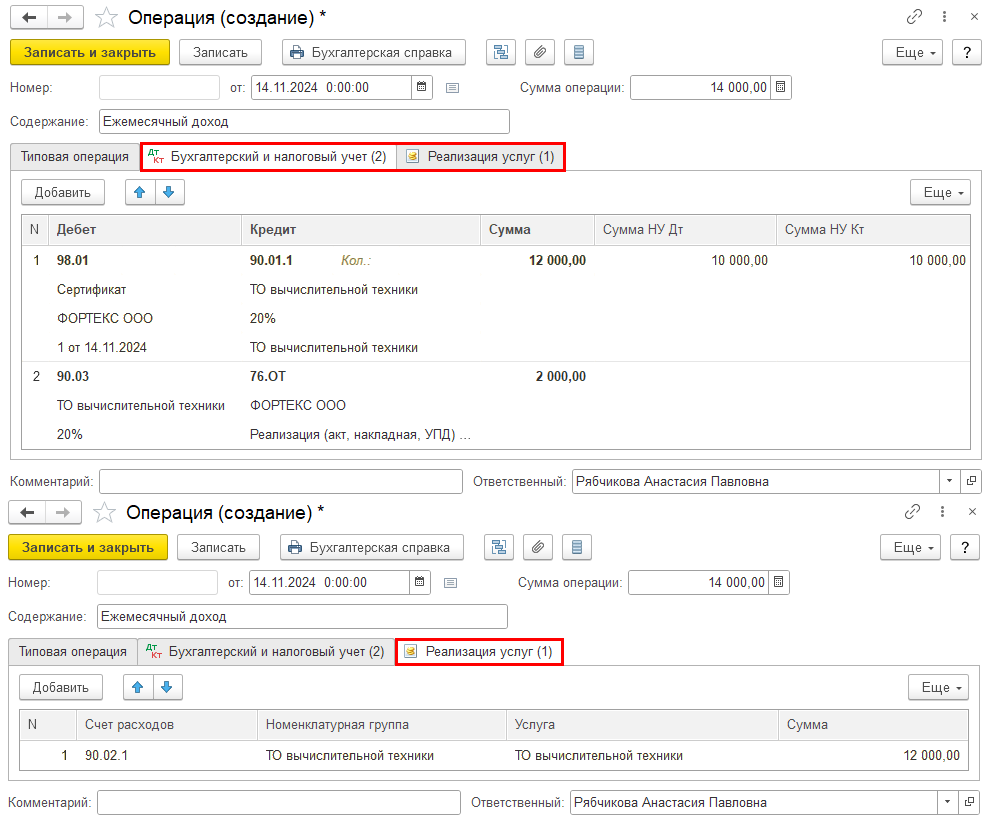The image size is (985, 822).
Task: Switch to Типовая операция tab in bottom form
Action: tap(73, 652)
